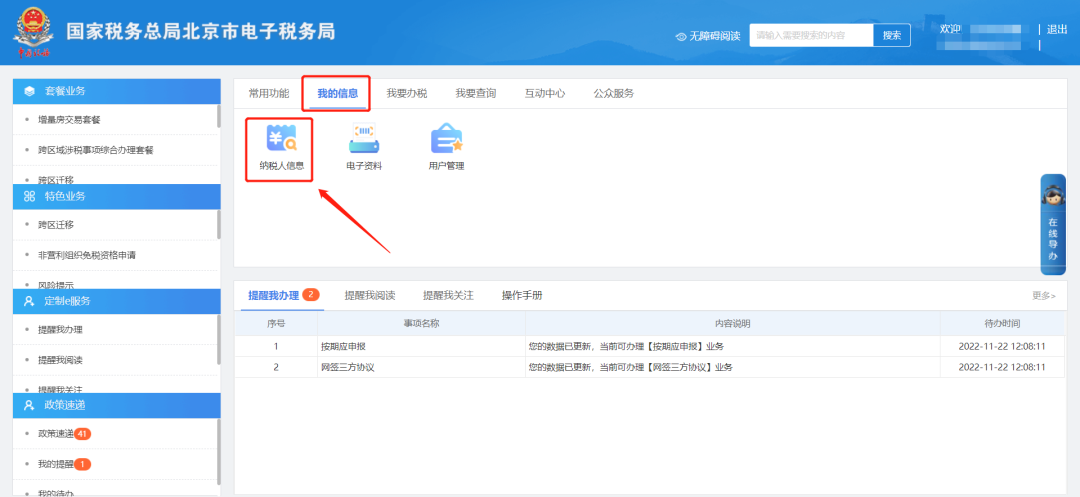Click the 定制e服务 list scrollbar
This screenshot has height=497, width=1080.
click(x=219, y=339)
